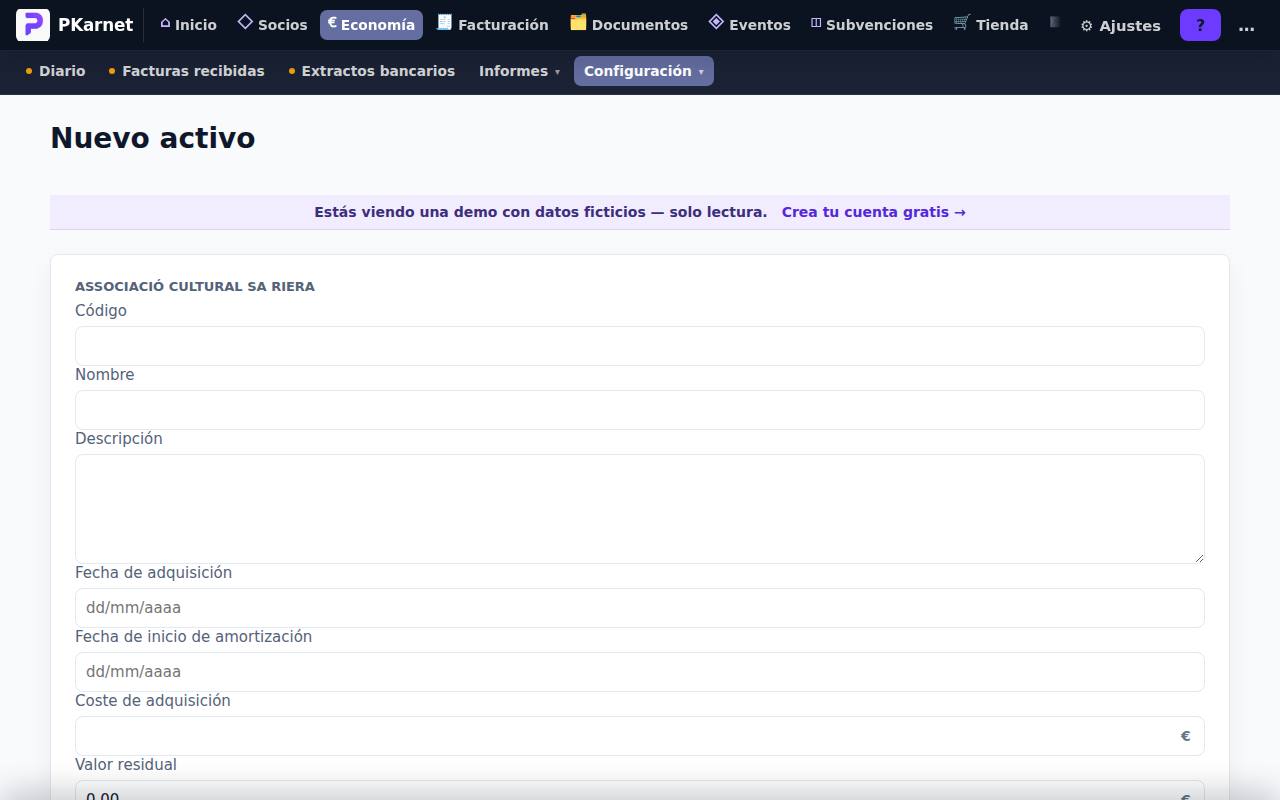Click the Fecha de inicio de amortización field

pos(640,672)
